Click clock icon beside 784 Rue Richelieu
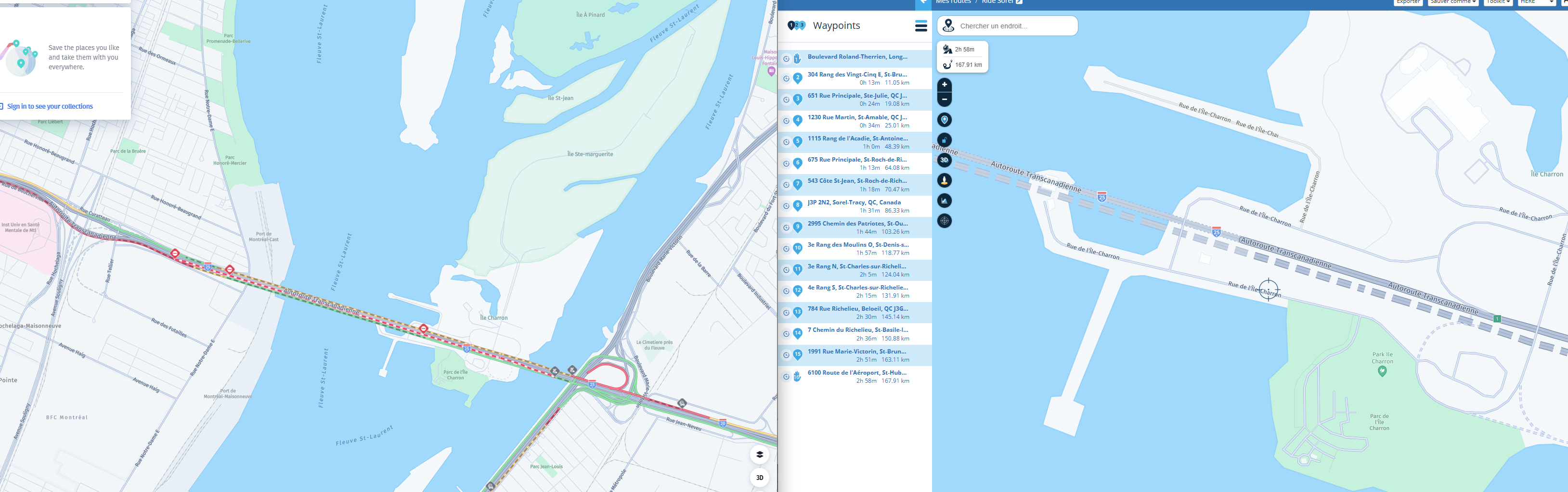Viewport: 1568px width, 492px height. tap(787, 313)
